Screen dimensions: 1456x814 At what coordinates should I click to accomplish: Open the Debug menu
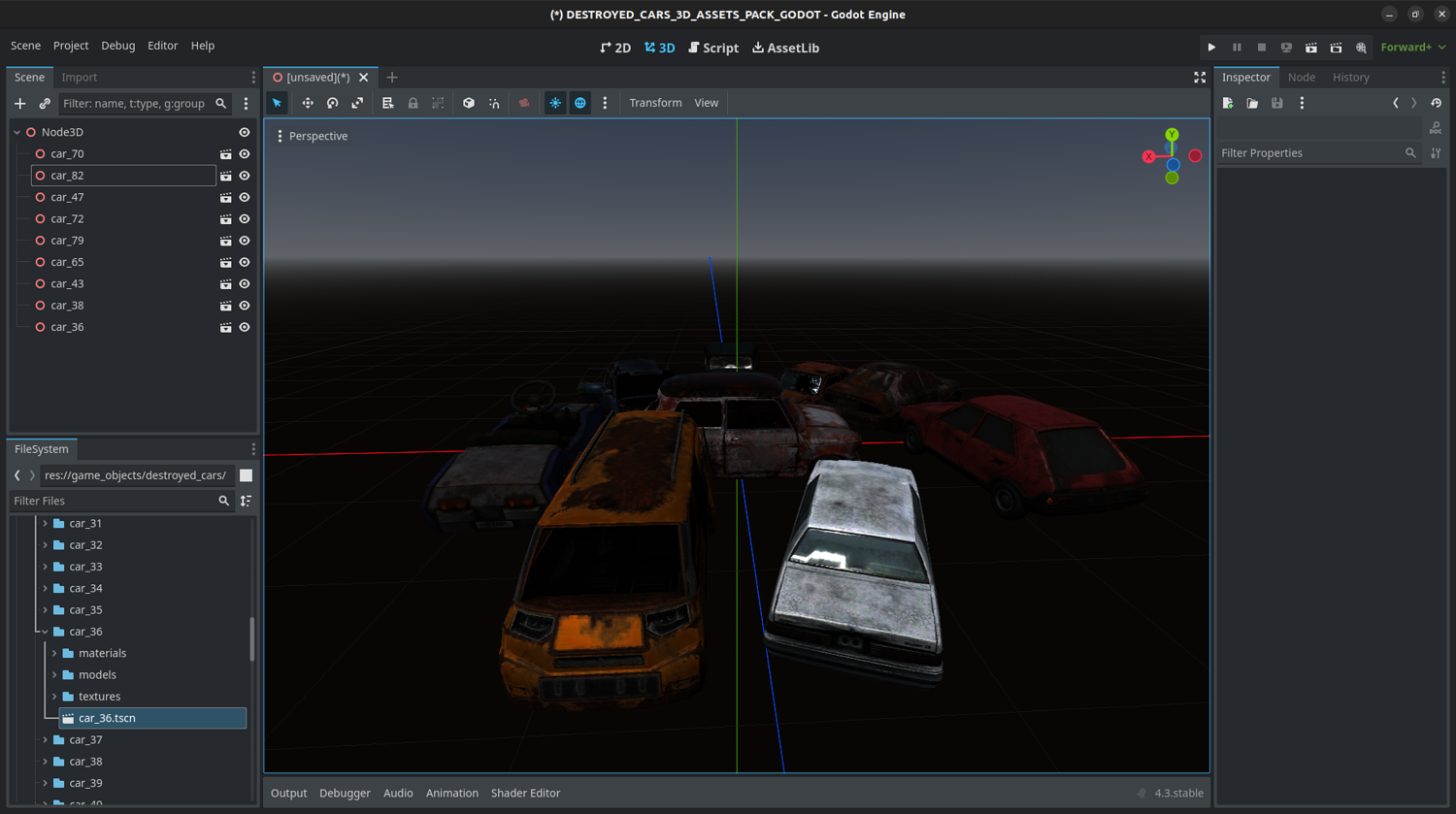118,46
